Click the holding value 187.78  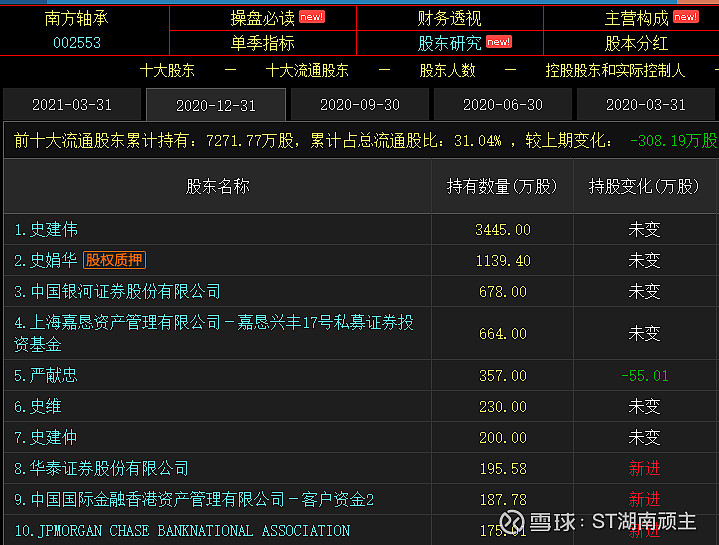point(503,500)
